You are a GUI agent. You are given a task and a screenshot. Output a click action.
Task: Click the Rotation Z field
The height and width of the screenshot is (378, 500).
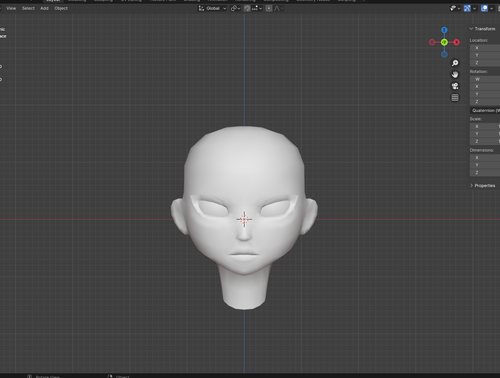(x=485, y=101)
